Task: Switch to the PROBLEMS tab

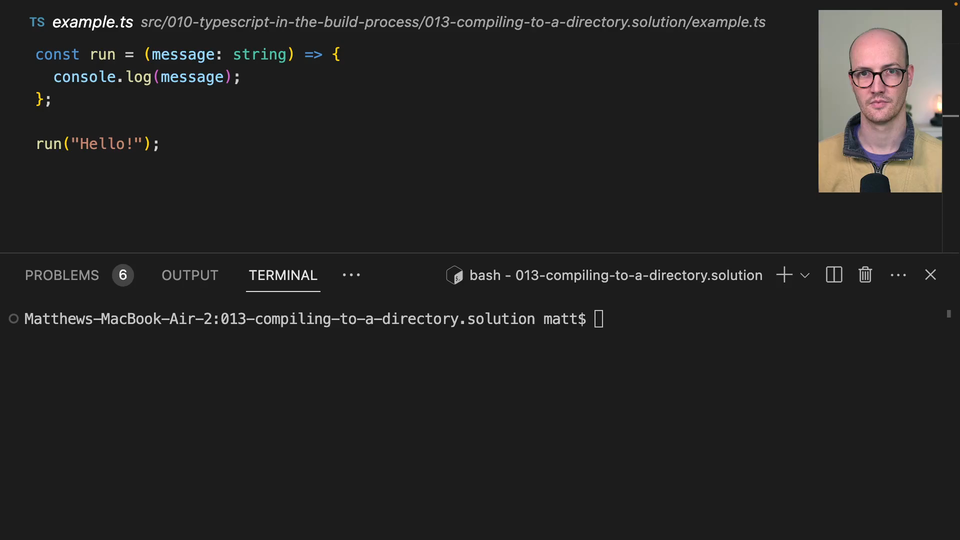Action: click(x=62, y=275)
